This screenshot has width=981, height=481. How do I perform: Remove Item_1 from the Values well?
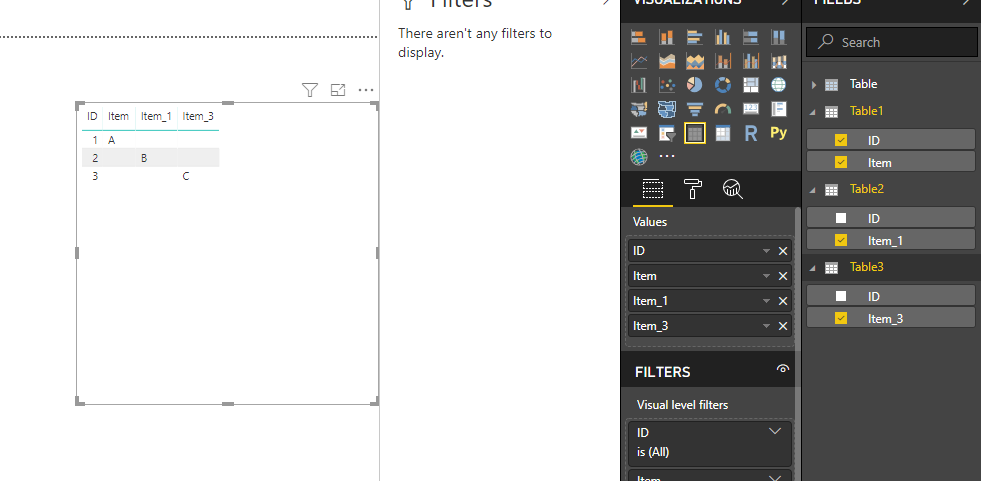pyautogui.click(x=783, y=301)
